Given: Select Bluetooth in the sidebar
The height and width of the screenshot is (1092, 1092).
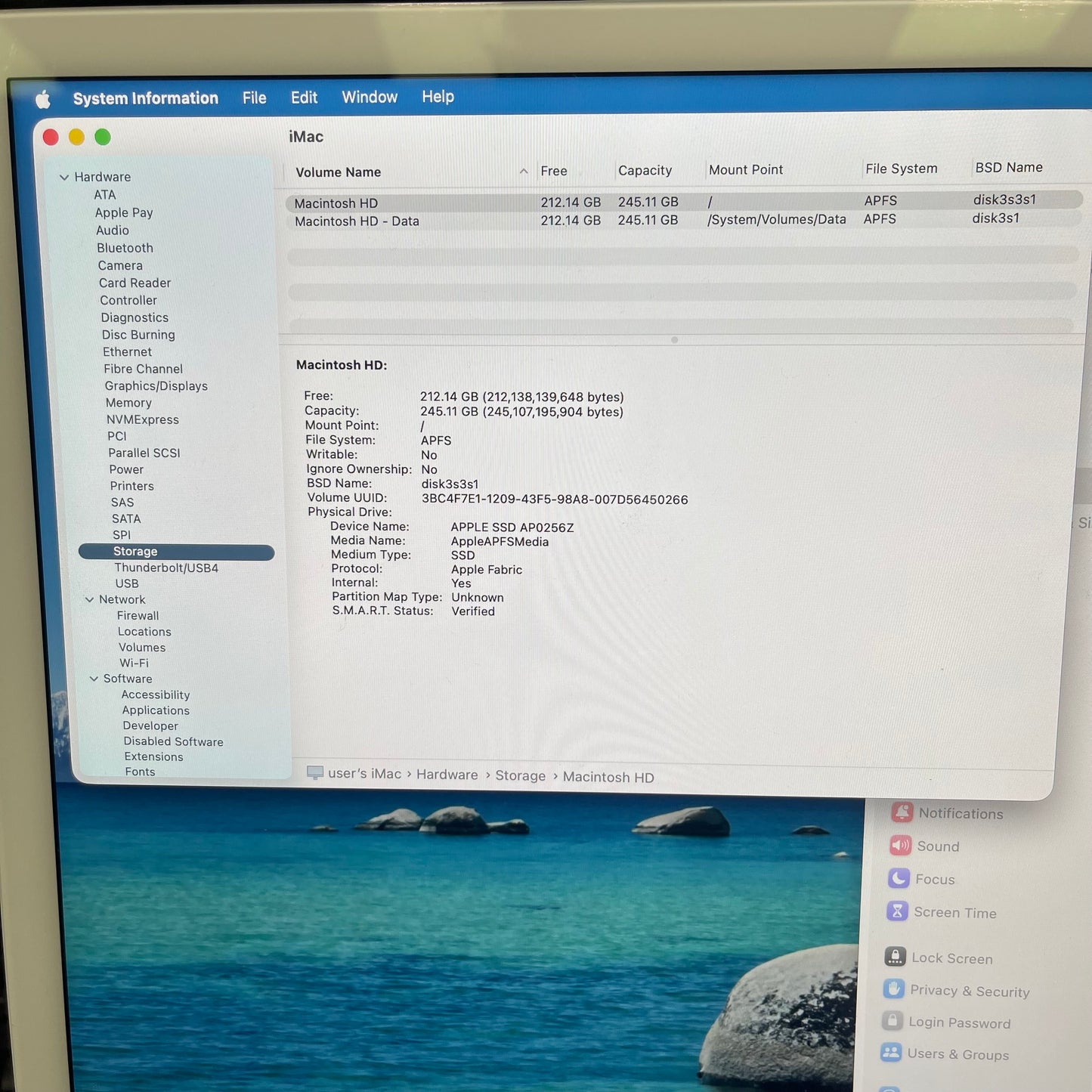Looking at the screenshot, I should 125,248.
